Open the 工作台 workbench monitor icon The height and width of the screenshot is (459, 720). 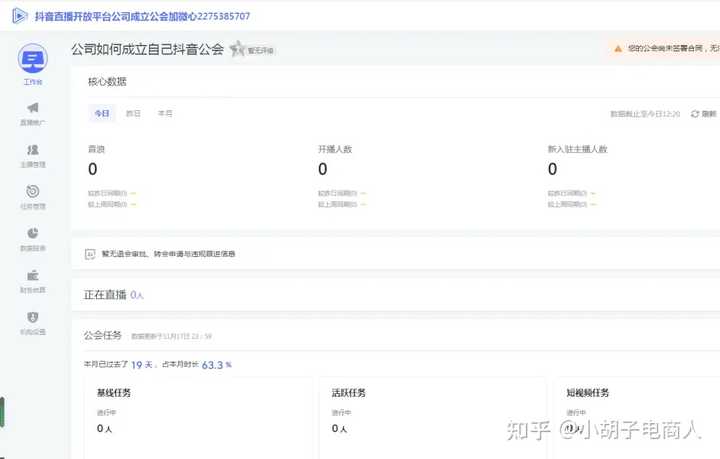coord(33,58)
